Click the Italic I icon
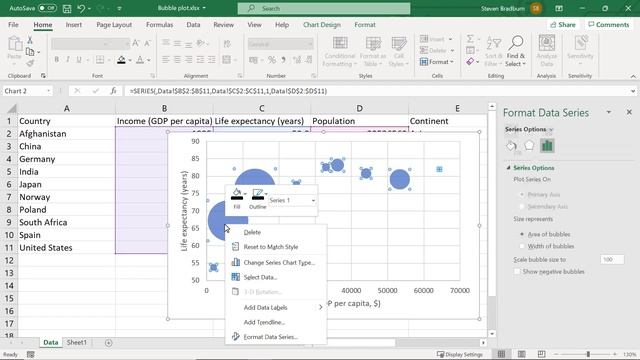Viewport: 640px width, 360px height. click(68, 60)
